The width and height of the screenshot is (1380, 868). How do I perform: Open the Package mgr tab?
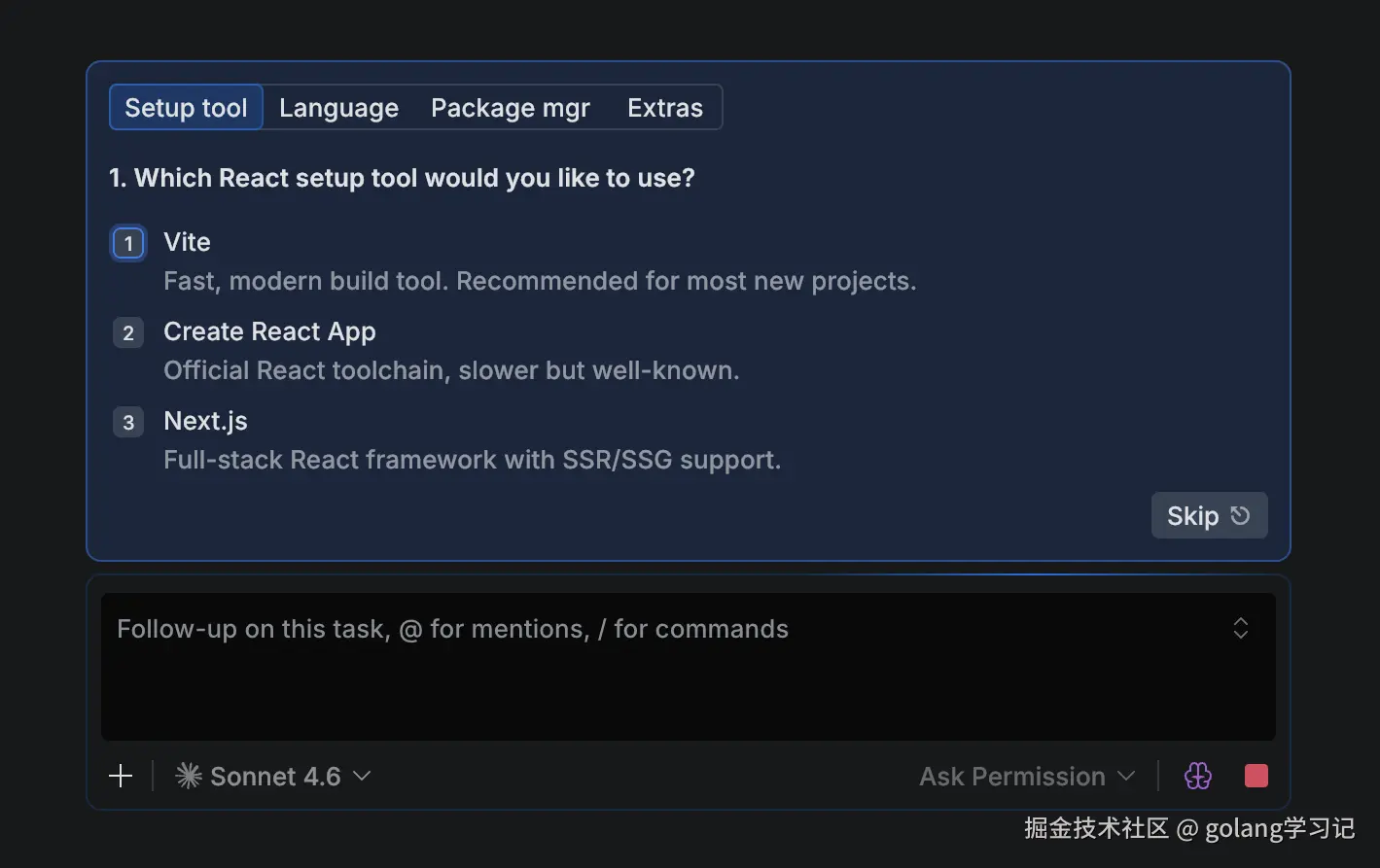pyautogui.click(x=510, y=108)
